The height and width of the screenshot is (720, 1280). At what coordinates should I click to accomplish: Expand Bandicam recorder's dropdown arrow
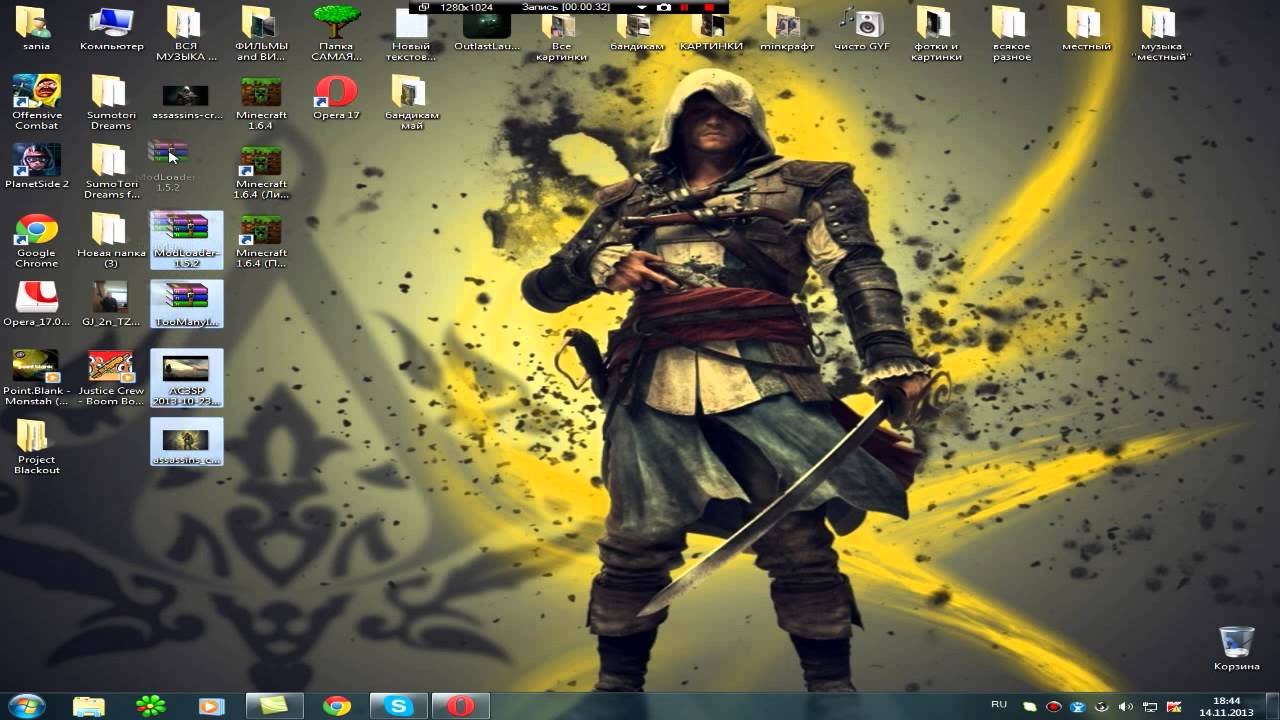coord(642,7)
